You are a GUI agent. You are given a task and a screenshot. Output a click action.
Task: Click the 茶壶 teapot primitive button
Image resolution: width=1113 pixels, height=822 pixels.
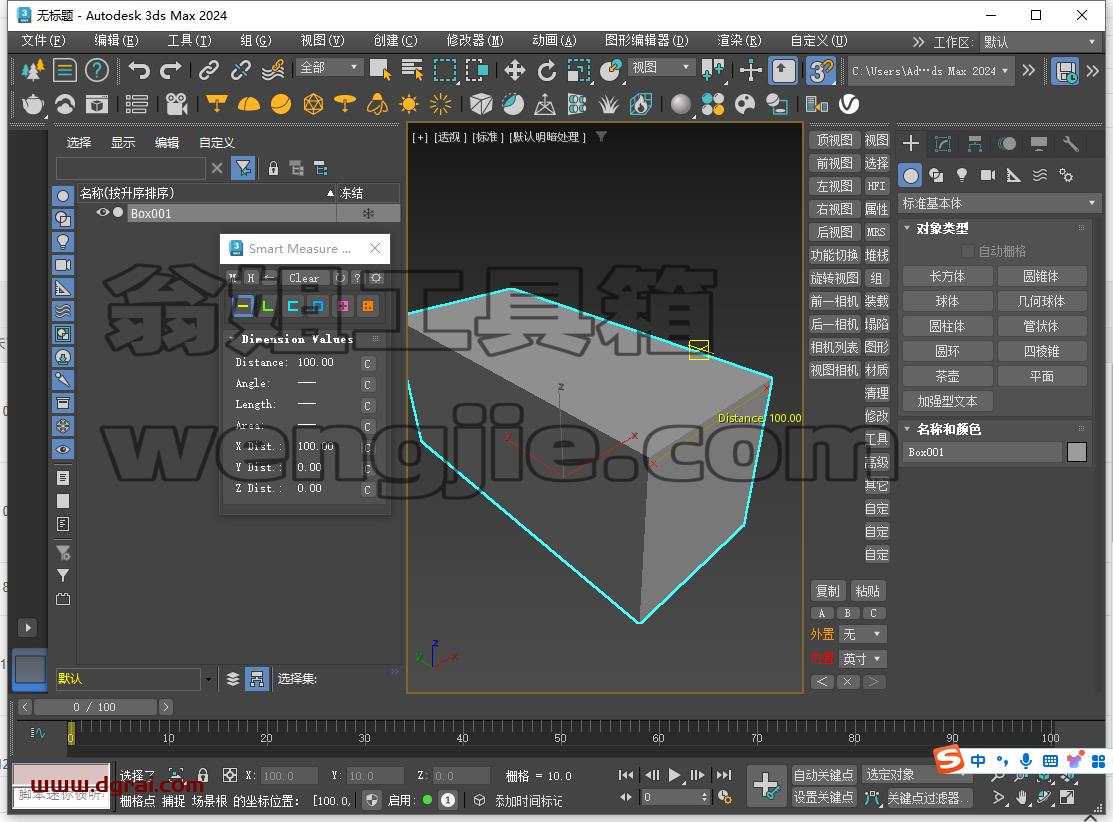(948, 376)
